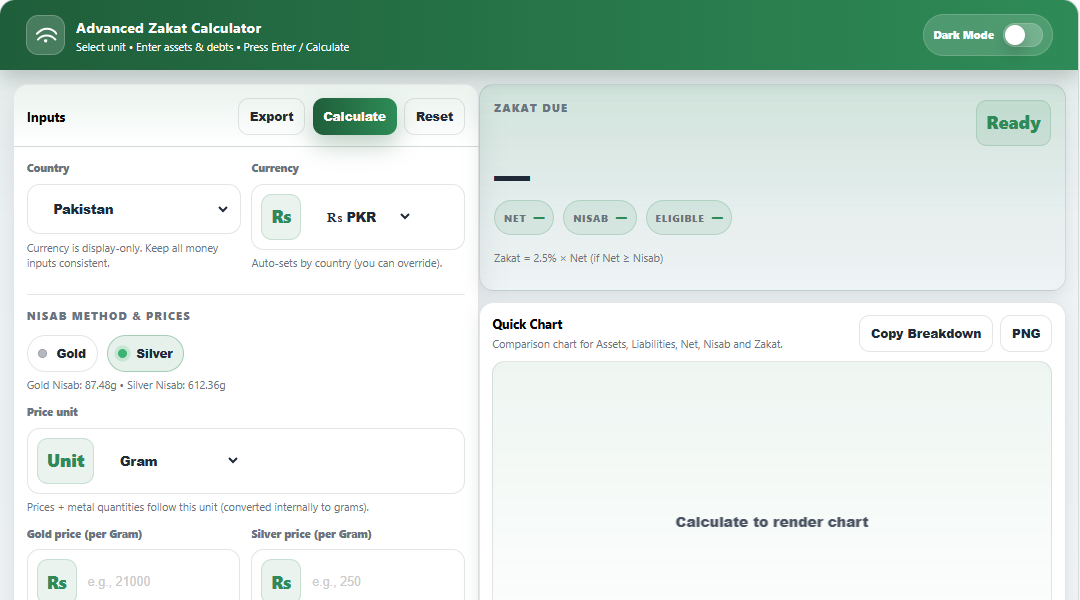Click the Gold price input field

click(155, 581)
